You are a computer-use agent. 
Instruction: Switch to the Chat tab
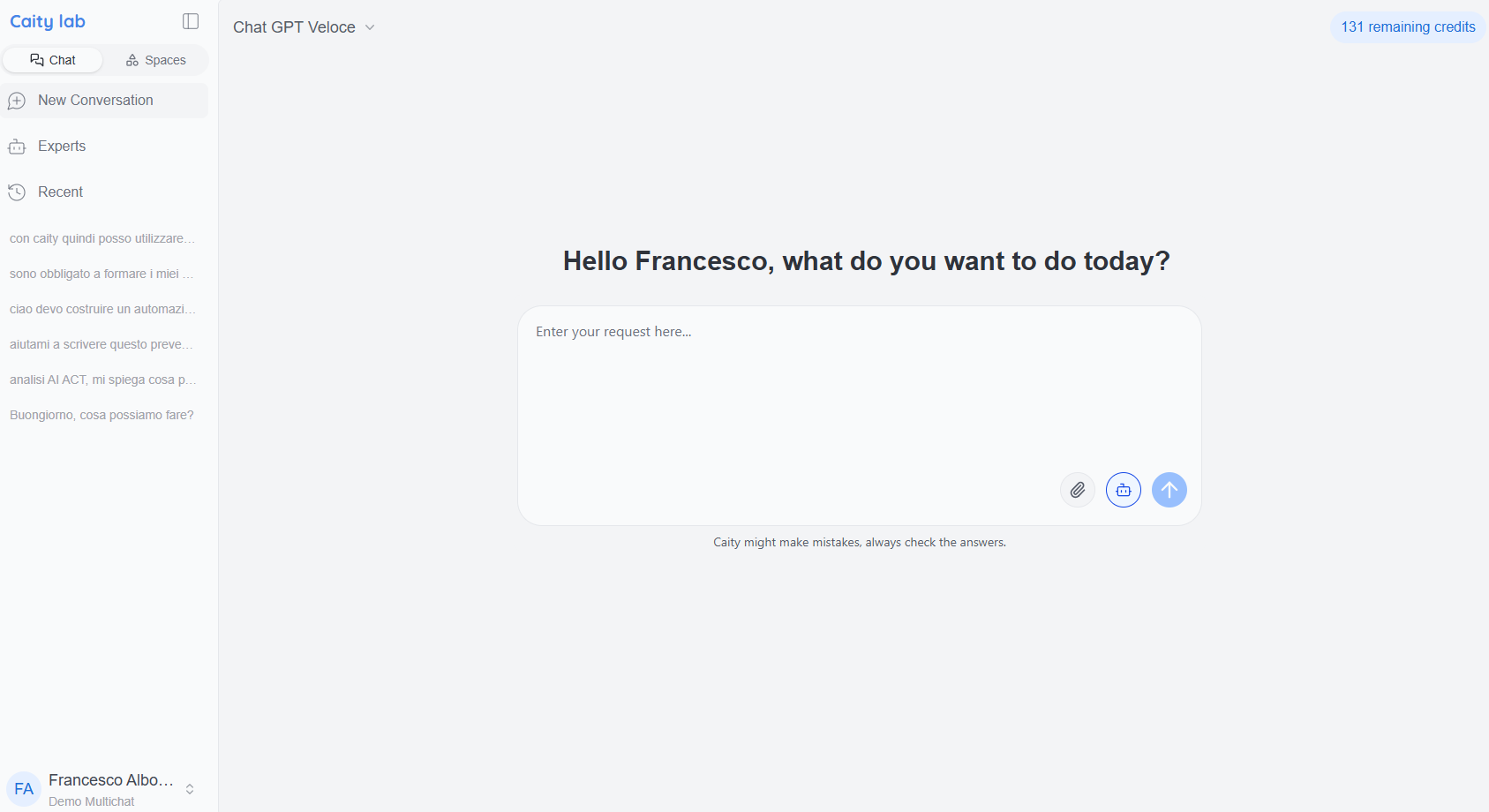tap(53, 60)
